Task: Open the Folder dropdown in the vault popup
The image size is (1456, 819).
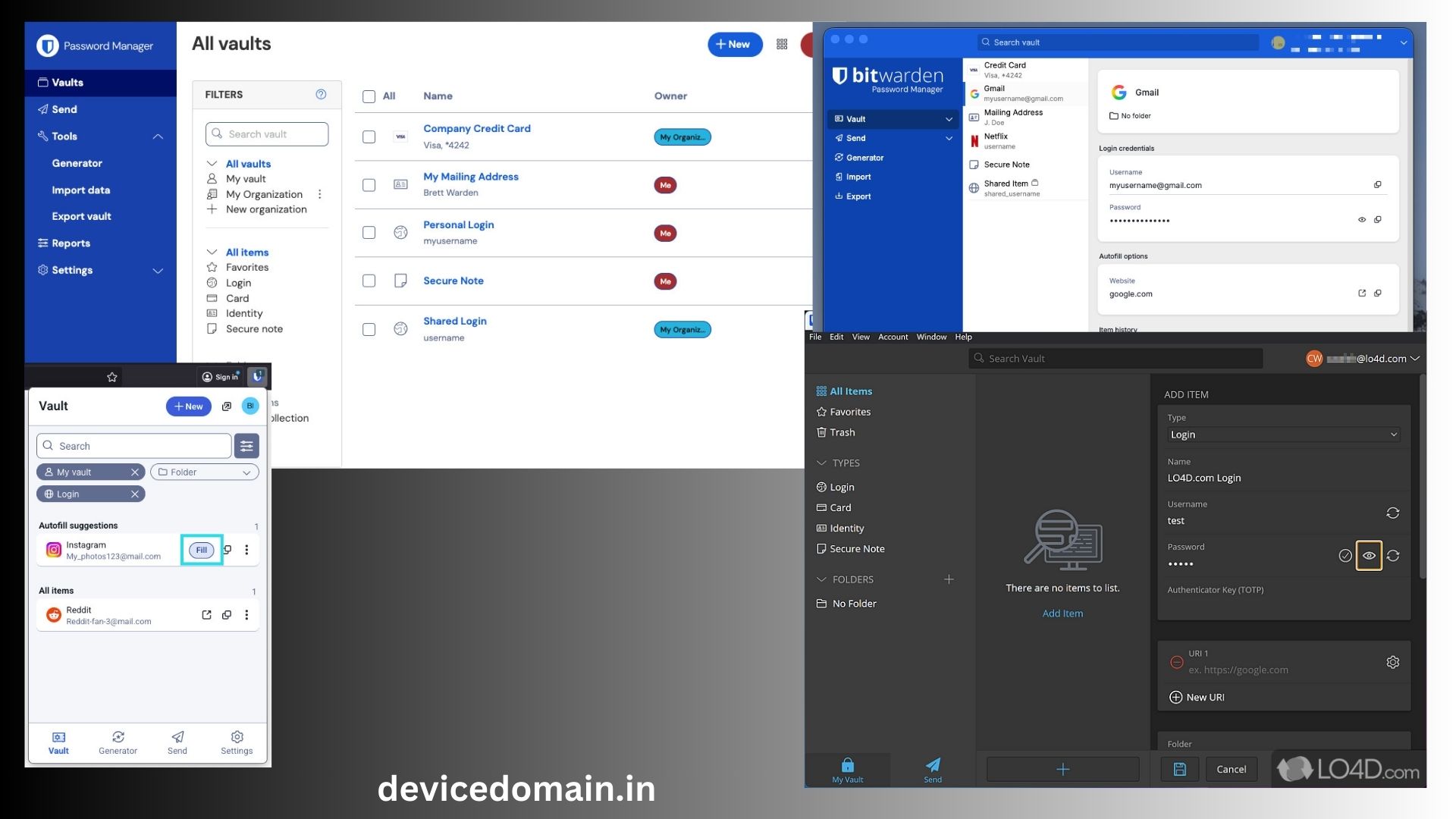Action: [x=205, y=472]
